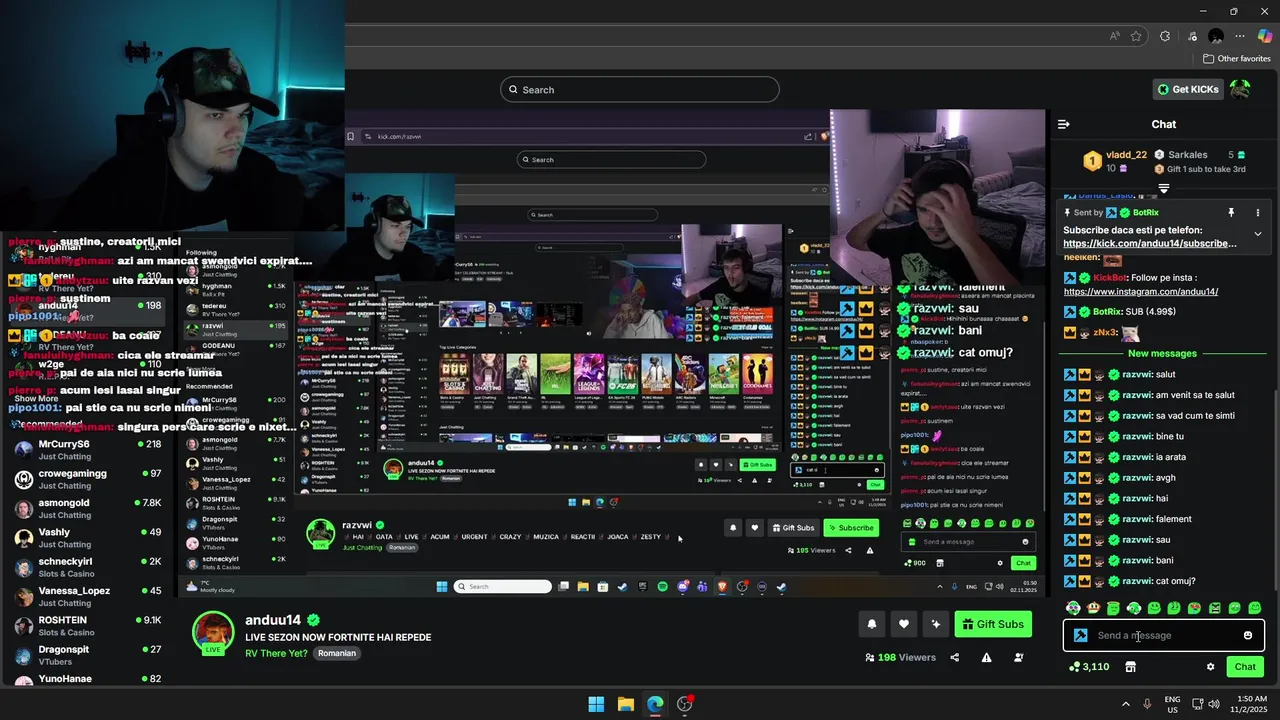This screenshot has width=1280, height=720.
Task: Click the 3,110 channel points balance
Action: click(1089, 667)
